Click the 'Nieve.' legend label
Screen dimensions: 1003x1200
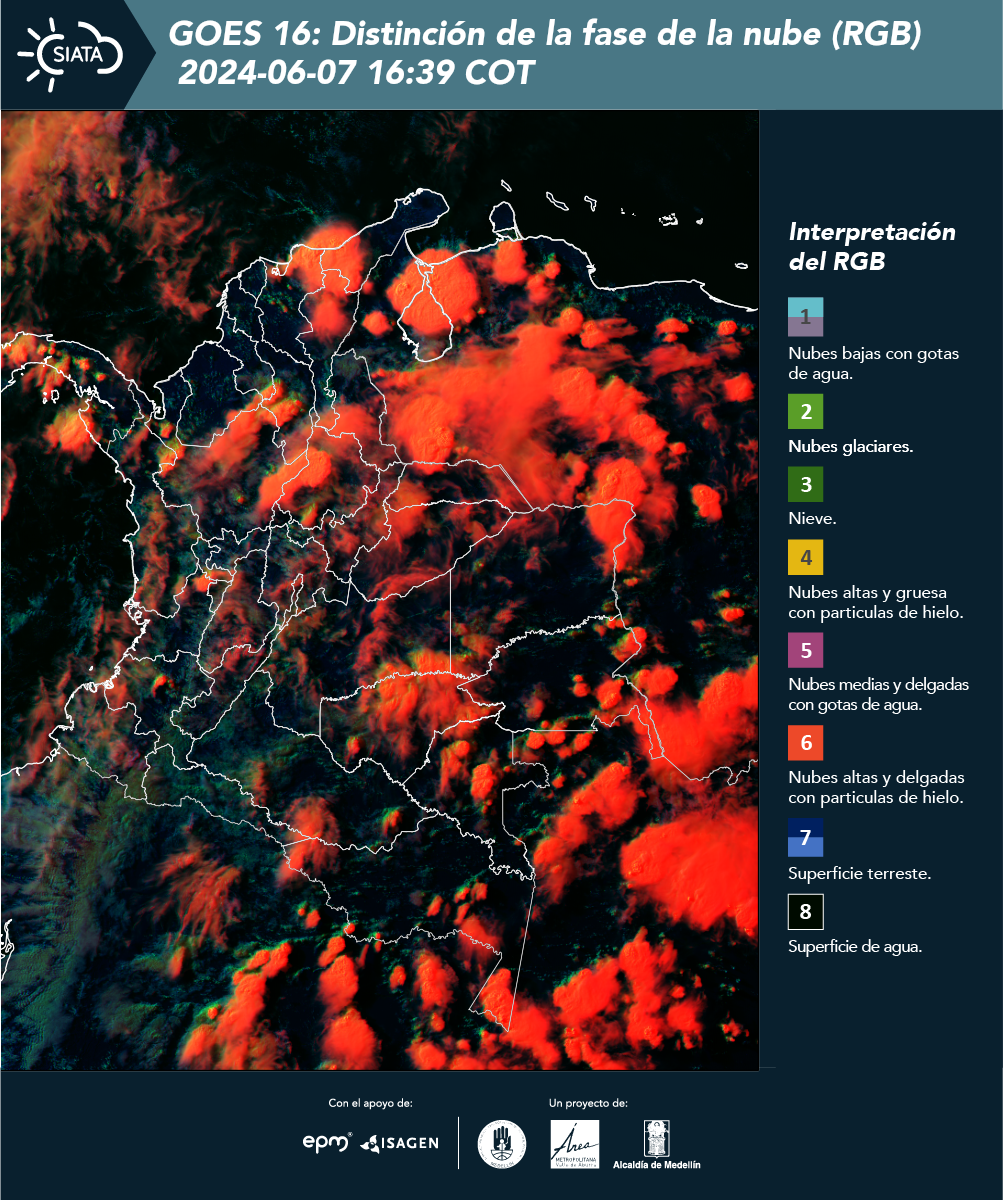point(812,519)
